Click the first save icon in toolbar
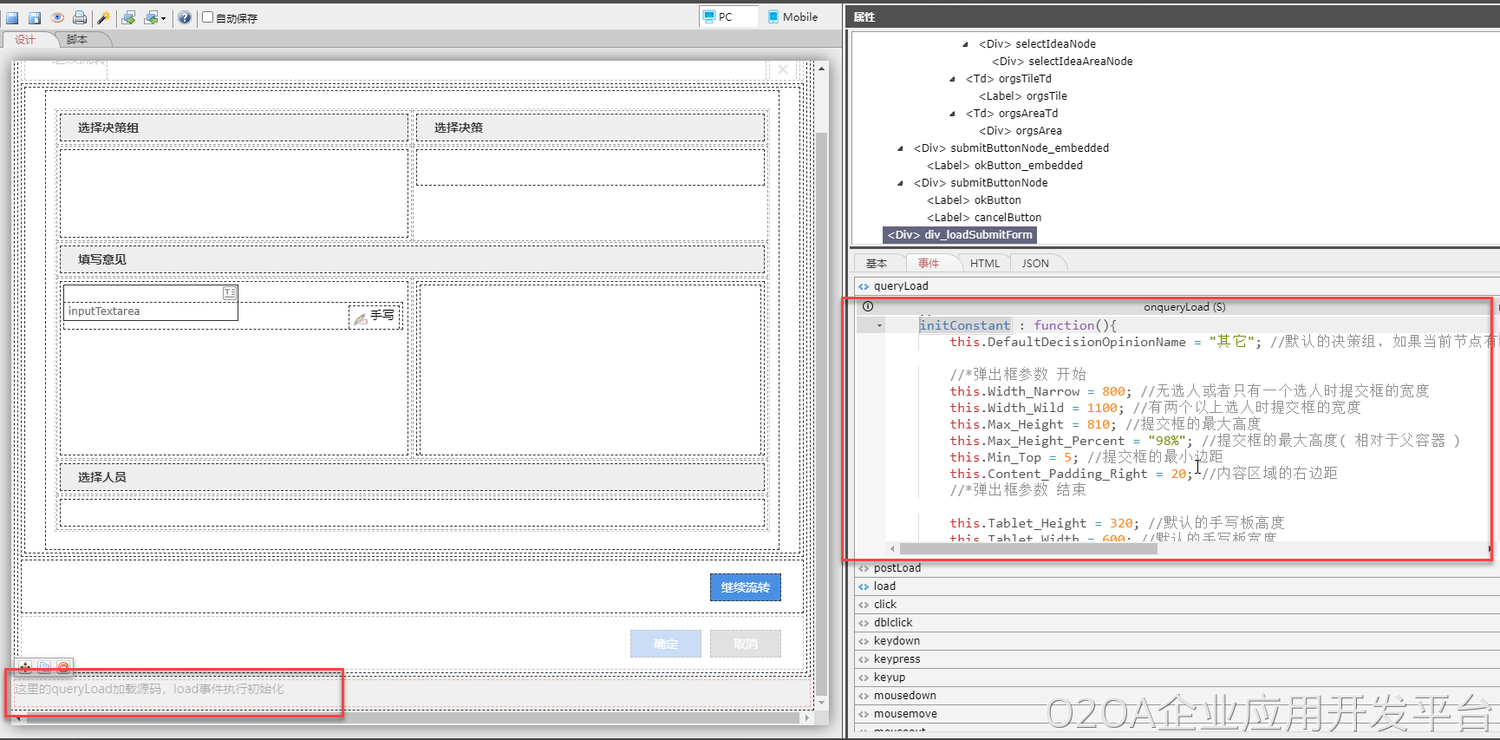 coord(13,18)
